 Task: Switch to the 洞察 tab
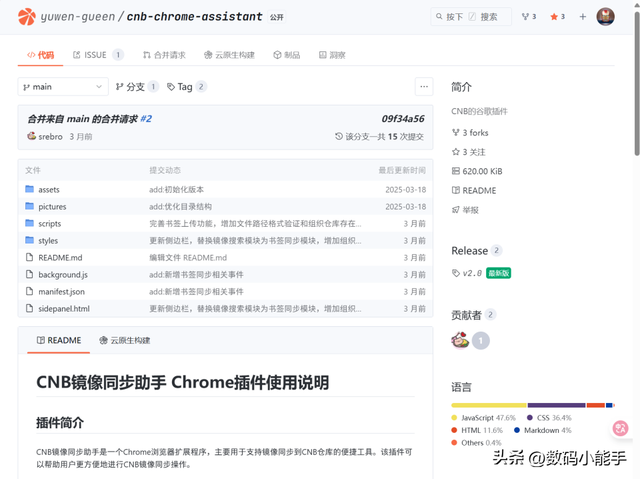332,55
